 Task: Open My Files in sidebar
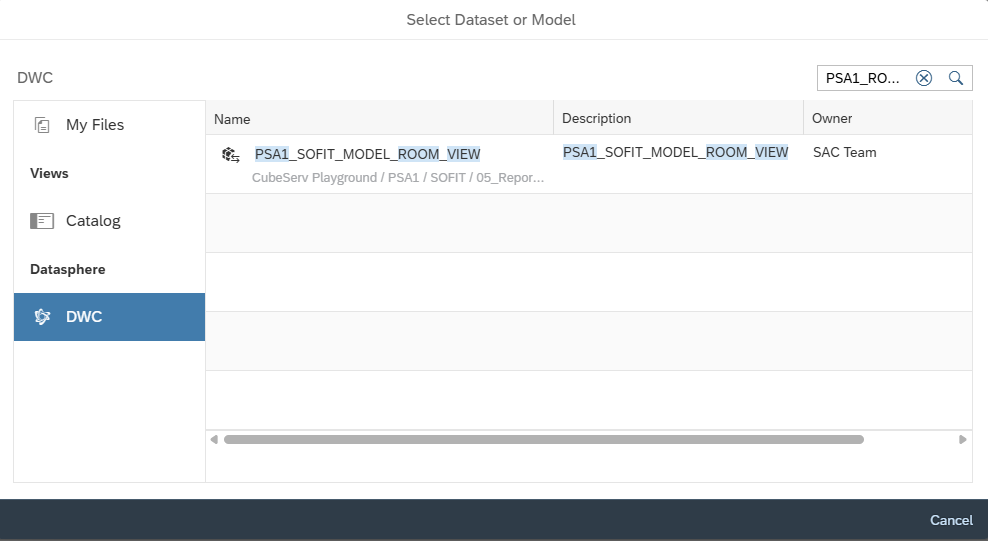click(110, 125)
